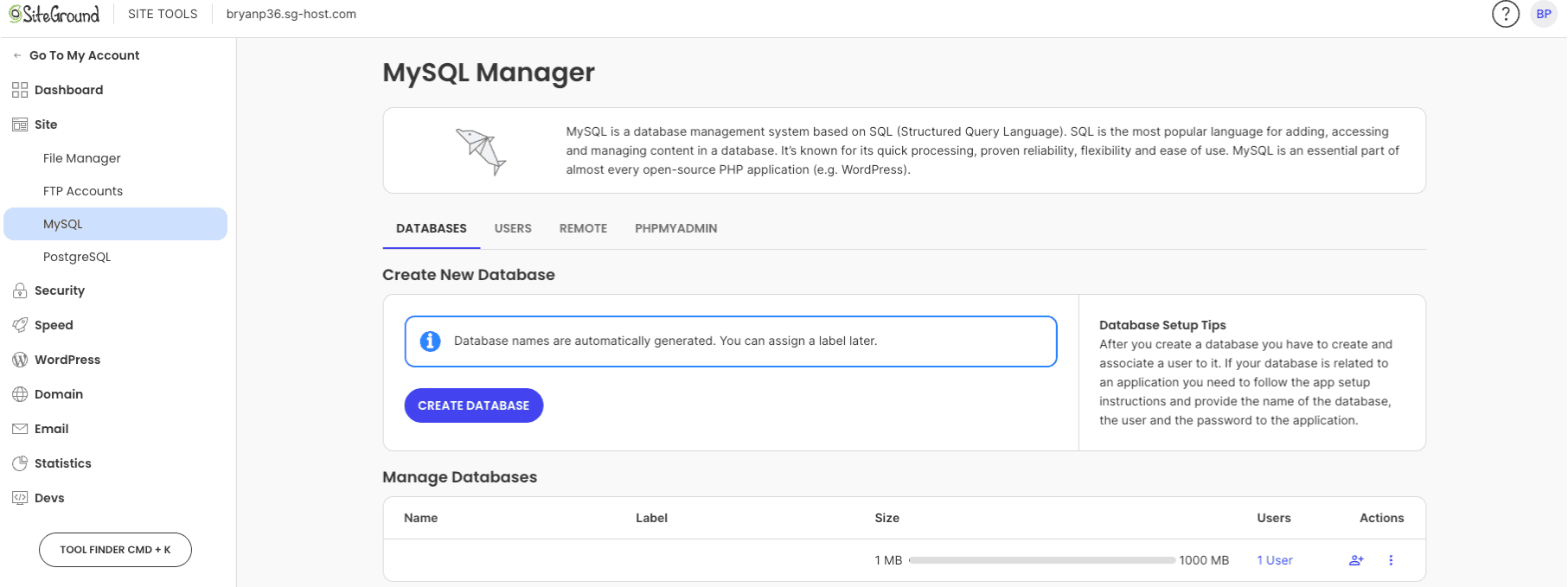The image size is (1568, 587).
Task: Click the back arrow beside Go To My Account
Action: 17,55
